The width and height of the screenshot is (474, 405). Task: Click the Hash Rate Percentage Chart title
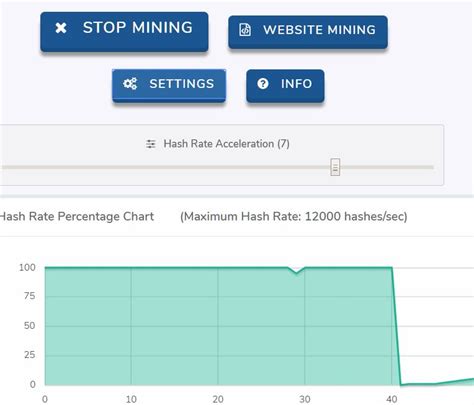(x=77, y=216)
